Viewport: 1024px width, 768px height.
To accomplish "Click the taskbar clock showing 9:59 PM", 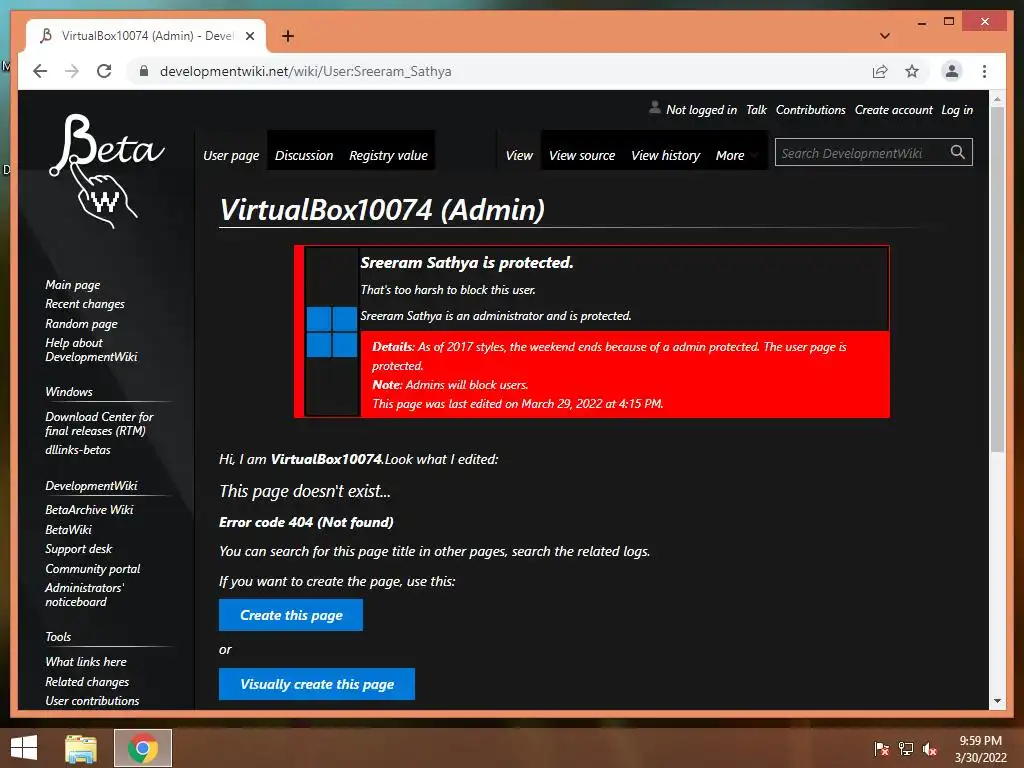I will [x=980, y=749].
